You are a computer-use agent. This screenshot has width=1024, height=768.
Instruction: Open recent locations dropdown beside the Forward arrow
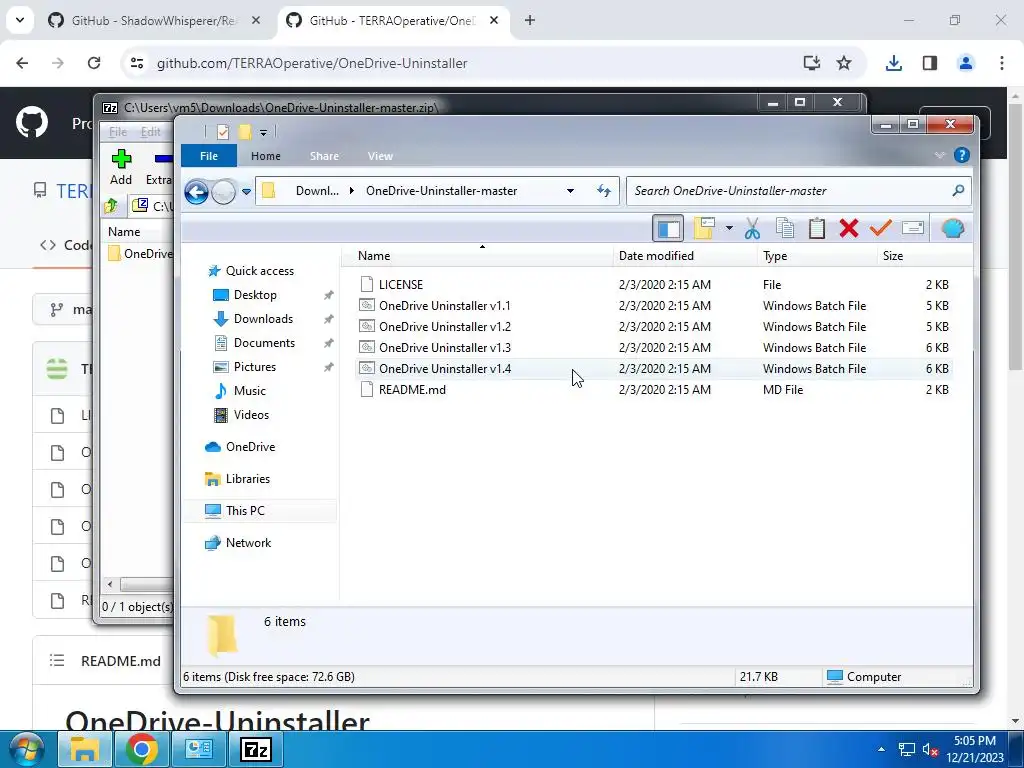coord(246,192)
